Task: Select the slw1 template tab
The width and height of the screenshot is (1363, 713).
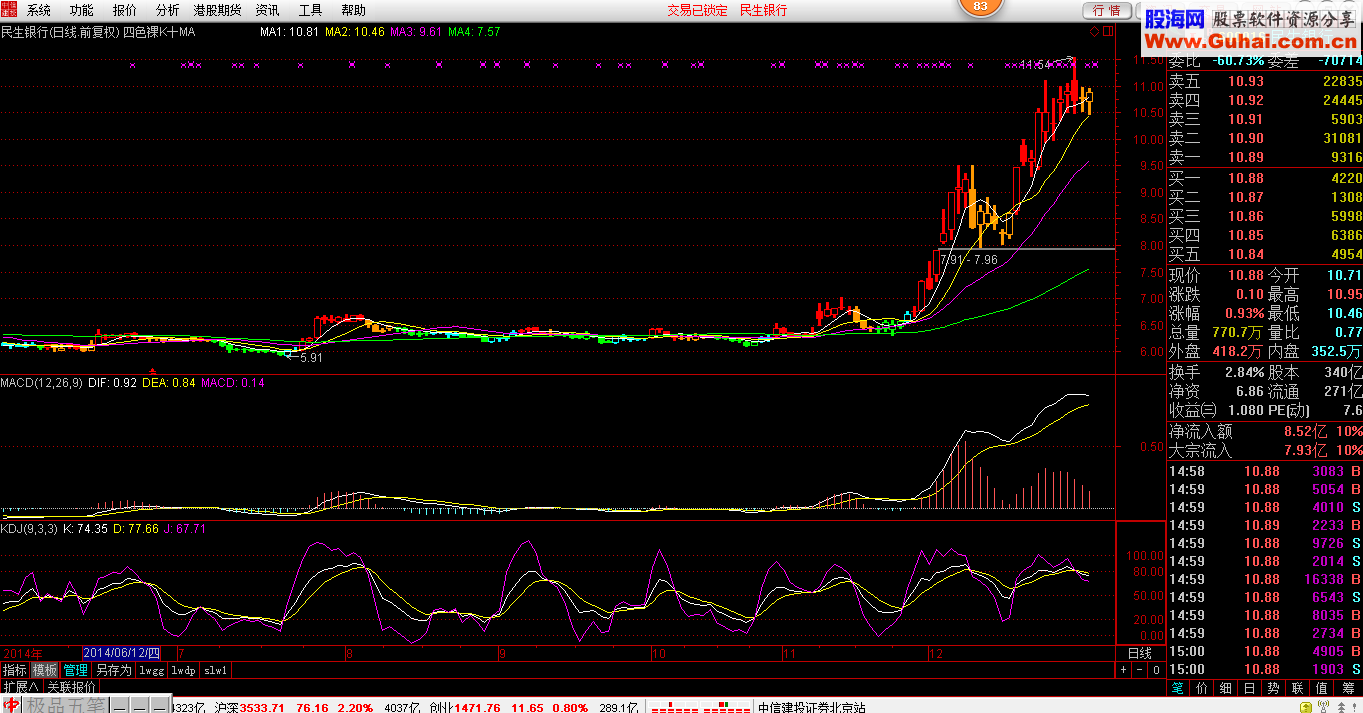Action: 216,670
